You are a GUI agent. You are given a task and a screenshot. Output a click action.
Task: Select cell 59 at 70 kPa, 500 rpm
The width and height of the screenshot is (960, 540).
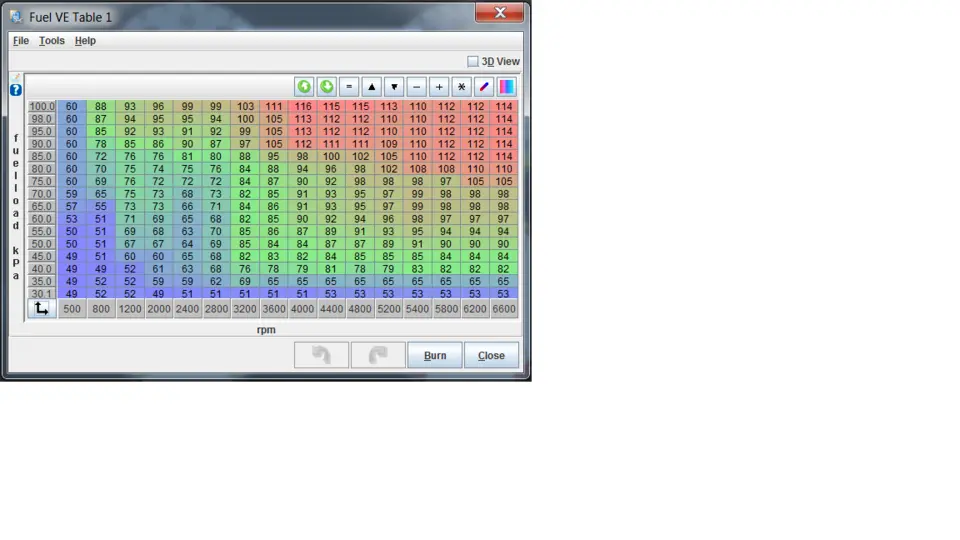click(72, 193)
